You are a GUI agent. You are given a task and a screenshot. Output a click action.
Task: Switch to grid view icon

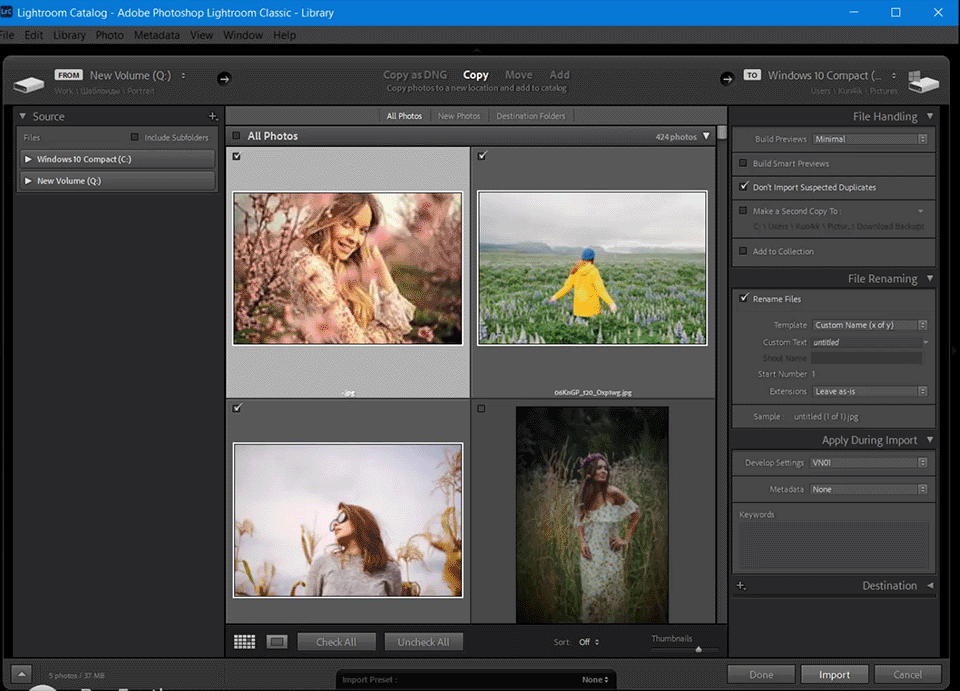pyautogui.click(x=244, y=641)
